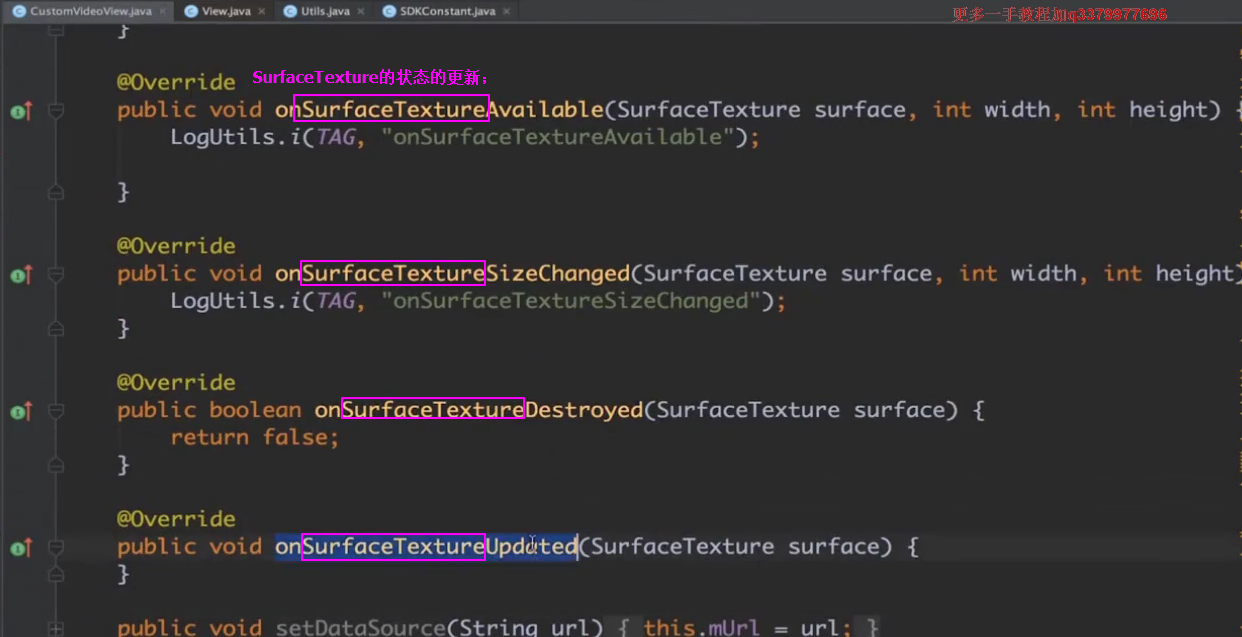
Task: Collapse the onSurfaceTextureAvailable method fold
Action: click(56, 111)
